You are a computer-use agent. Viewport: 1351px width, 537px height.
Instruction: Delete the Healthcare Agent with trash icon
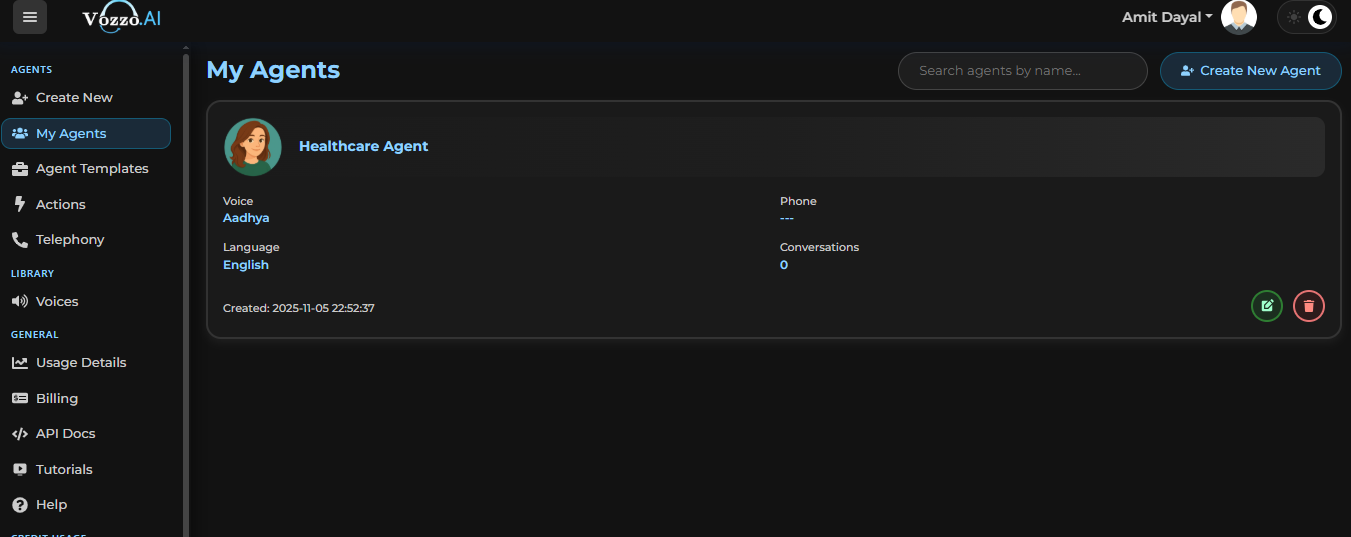pos(1309,306)
